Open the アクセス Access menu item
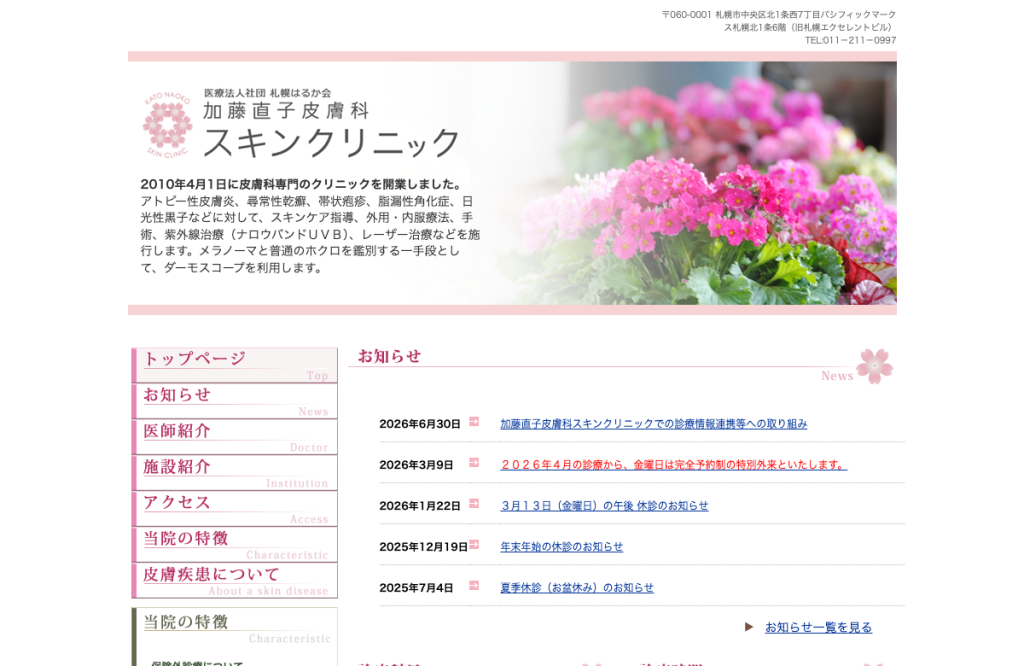Screen dimensions: 1024x666 235,509
